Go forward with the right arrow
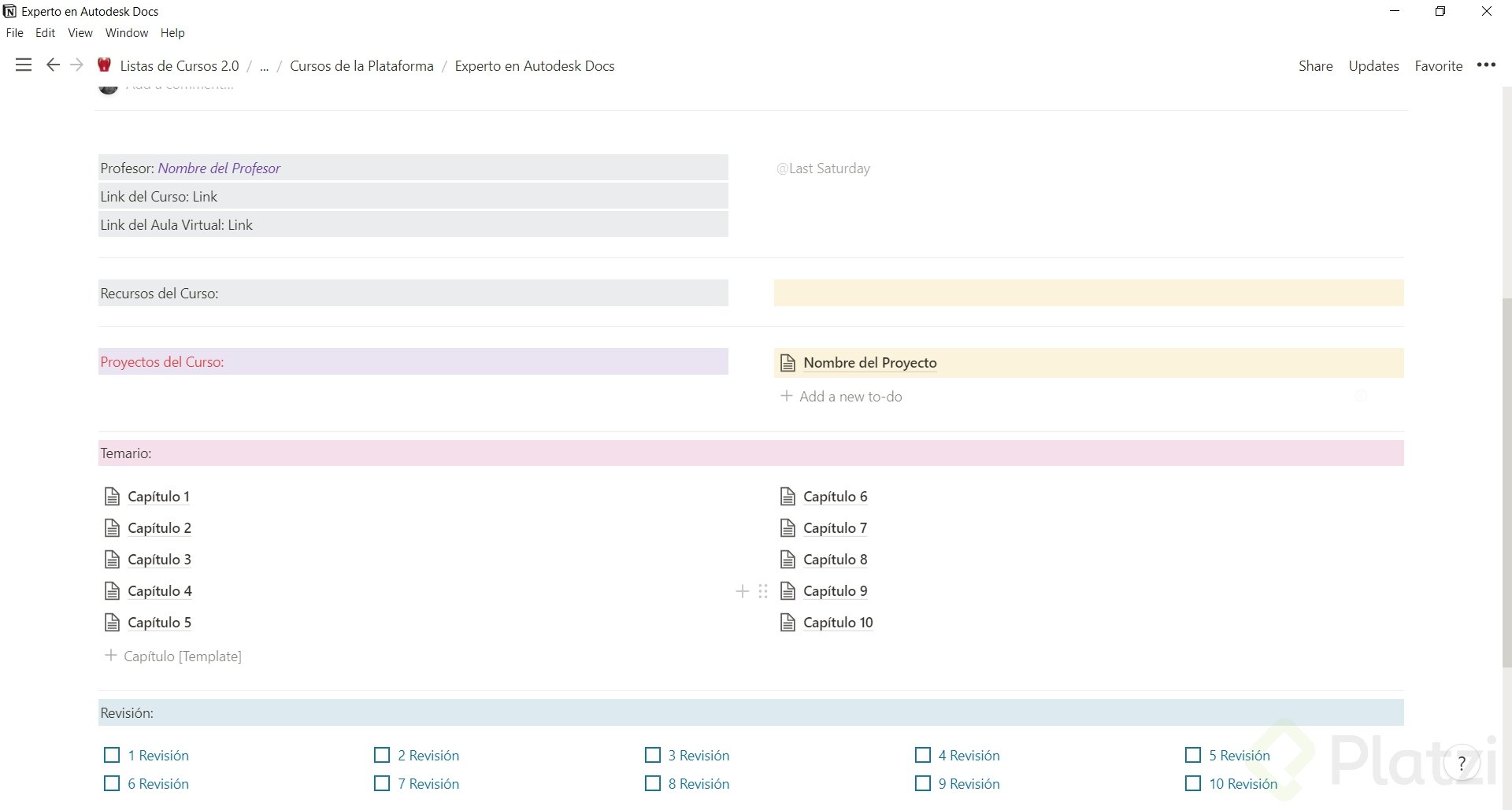This screenshot has height=810, width=1512. click(76, 65)
